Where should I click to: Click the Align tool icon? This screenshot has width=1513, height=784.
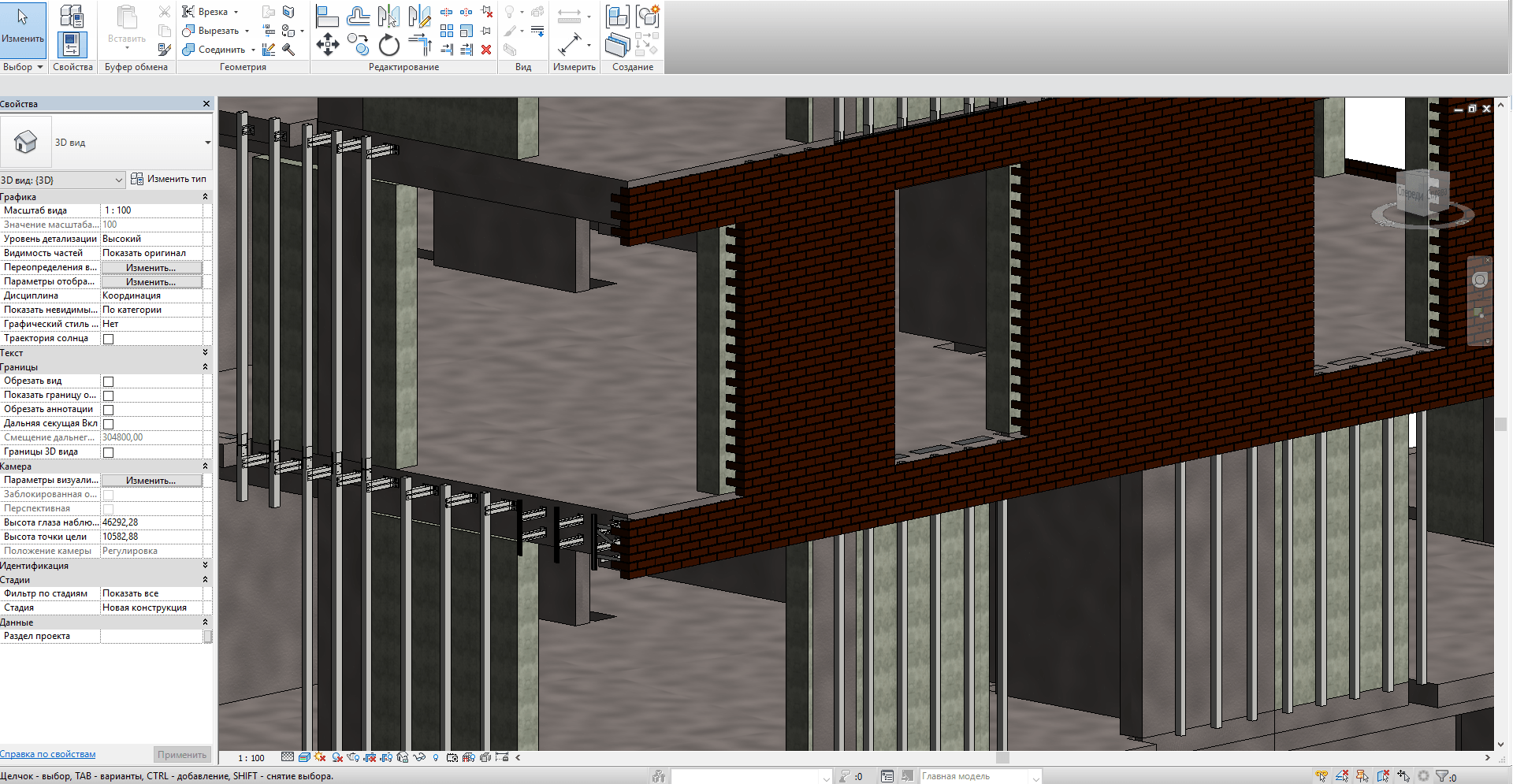click(x=327, y=16)
